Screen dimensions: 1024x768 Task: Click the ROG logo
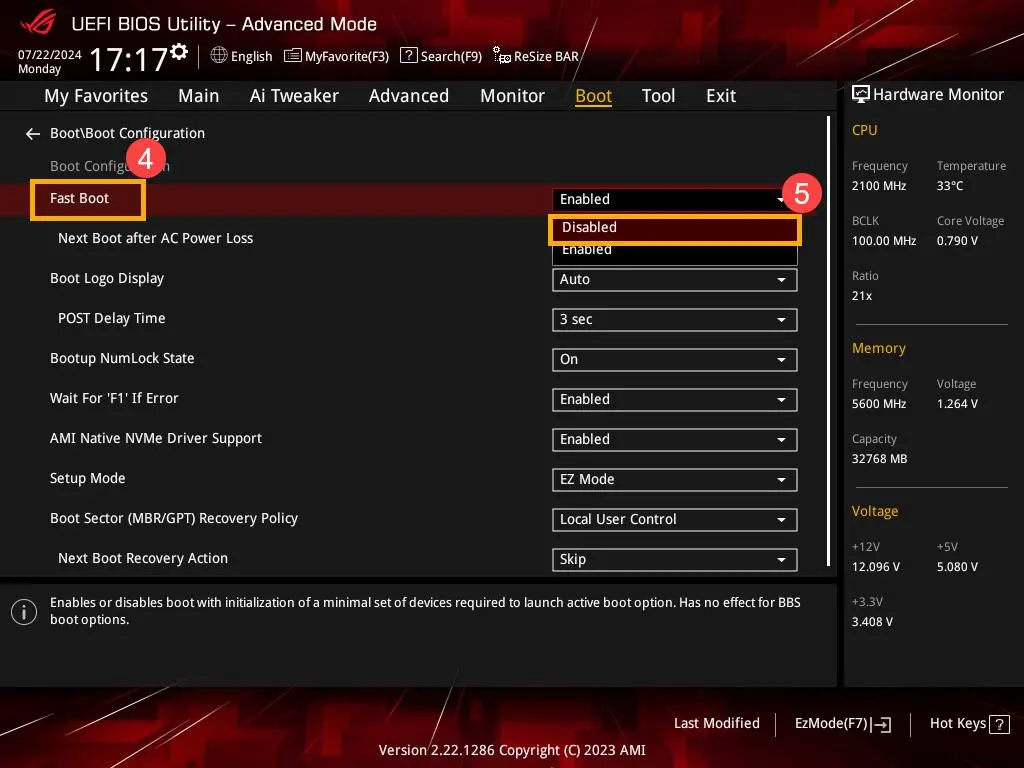point(39,23)
